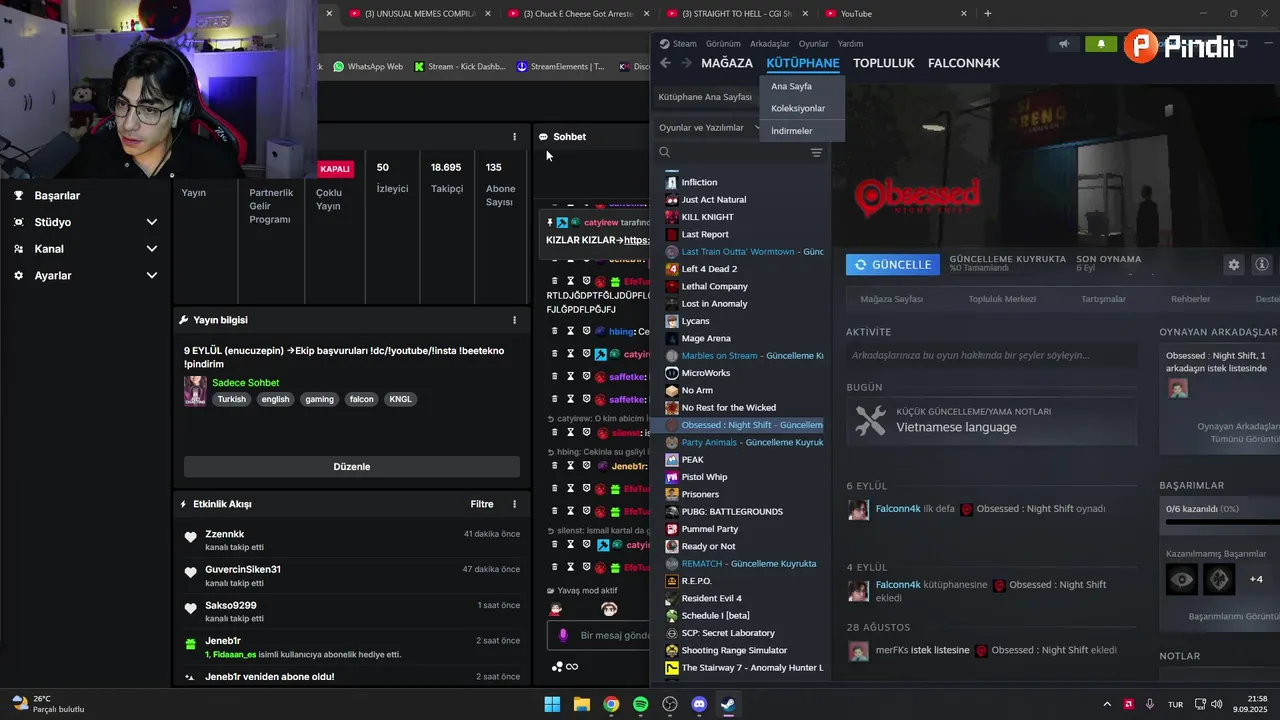Open three-dot menu above stream stats
This screenshot has height=720, width=1280.
point(515,137)
